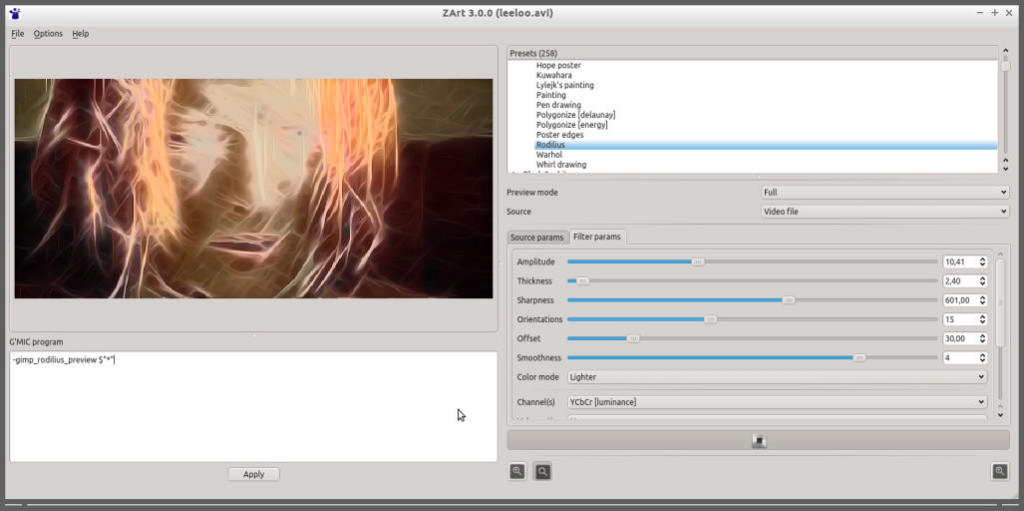Decrease Thickness with the spinbox down arrow
This screenshot has height=511, width=1024.
(x=982, y=284)
